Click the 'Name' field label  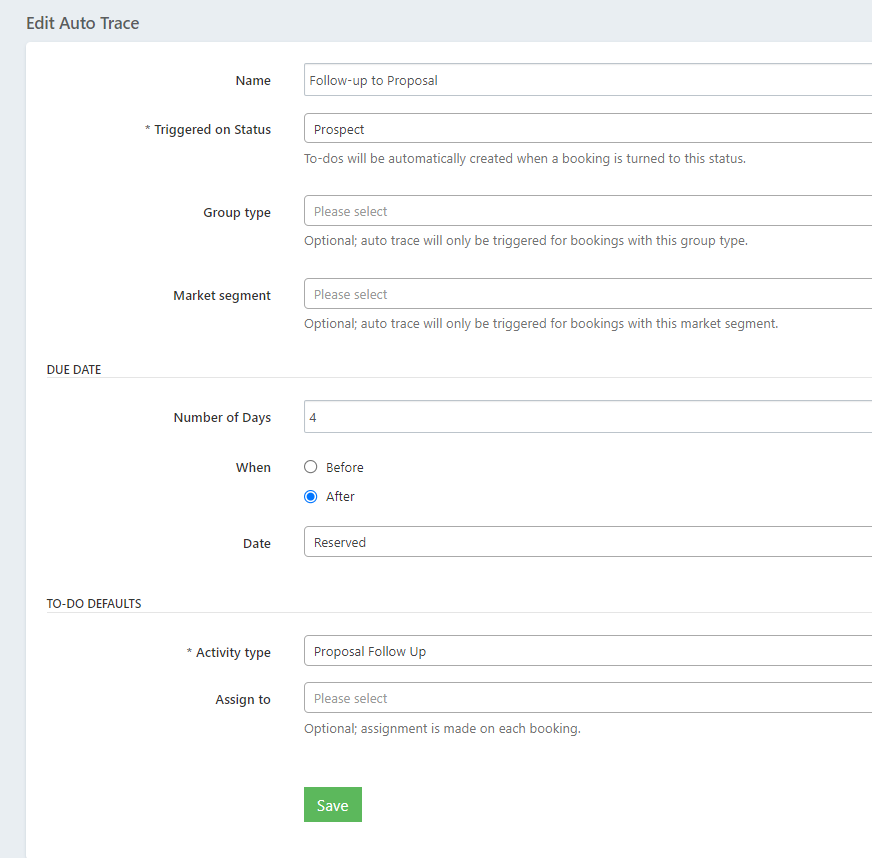pos(253,81)
